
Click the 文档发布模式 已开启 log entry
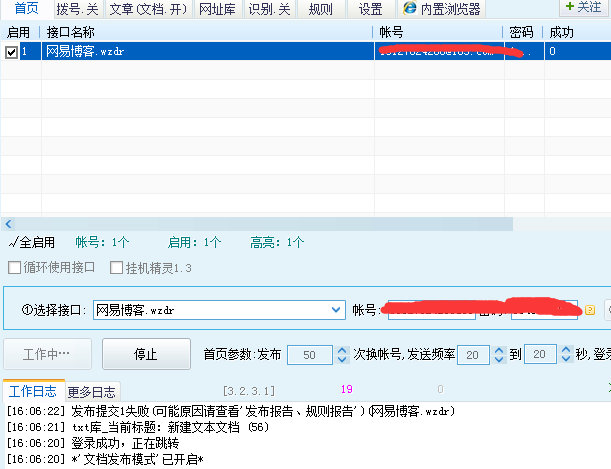point(105,459)
